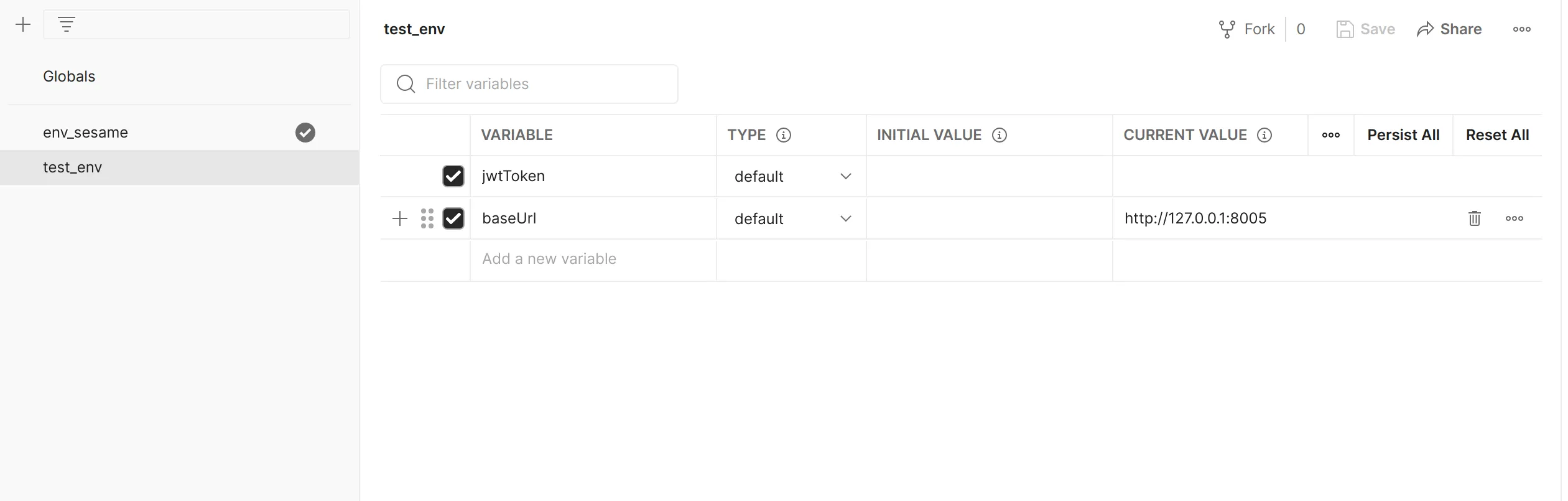Open the column options menu in table header
The width and height of the screenshot is (1568, 501).
pos(1330,135)
